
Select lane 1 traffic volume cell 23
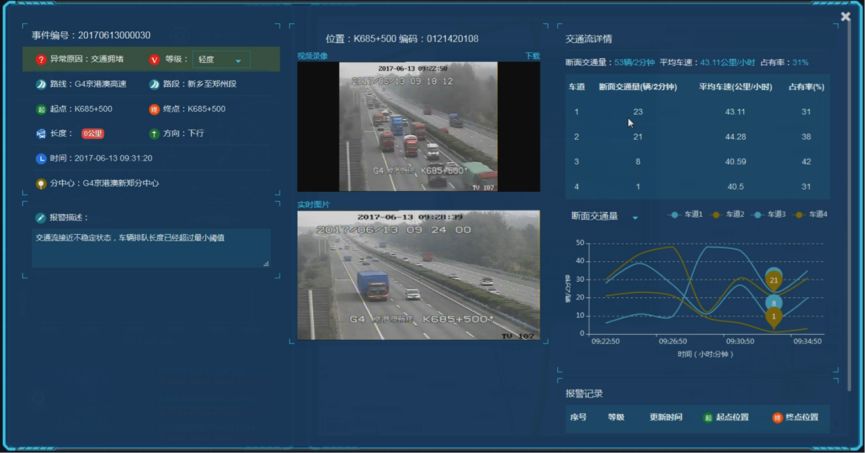[638, 112]
